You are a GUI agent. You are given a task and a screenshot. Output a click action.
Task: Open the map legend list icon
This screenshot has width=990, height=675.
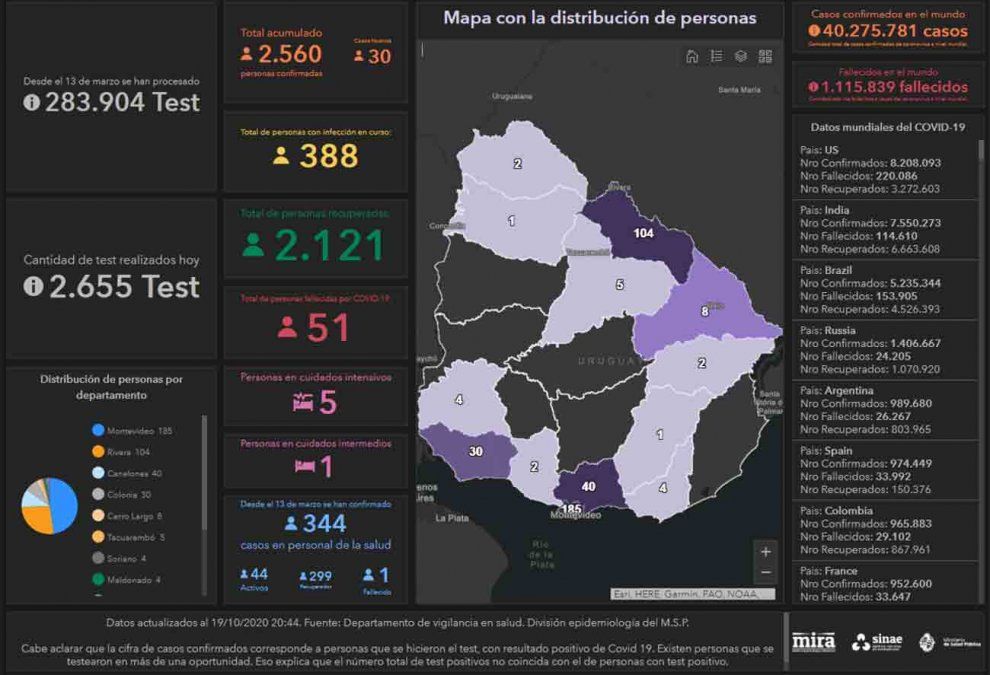[716, 57]
